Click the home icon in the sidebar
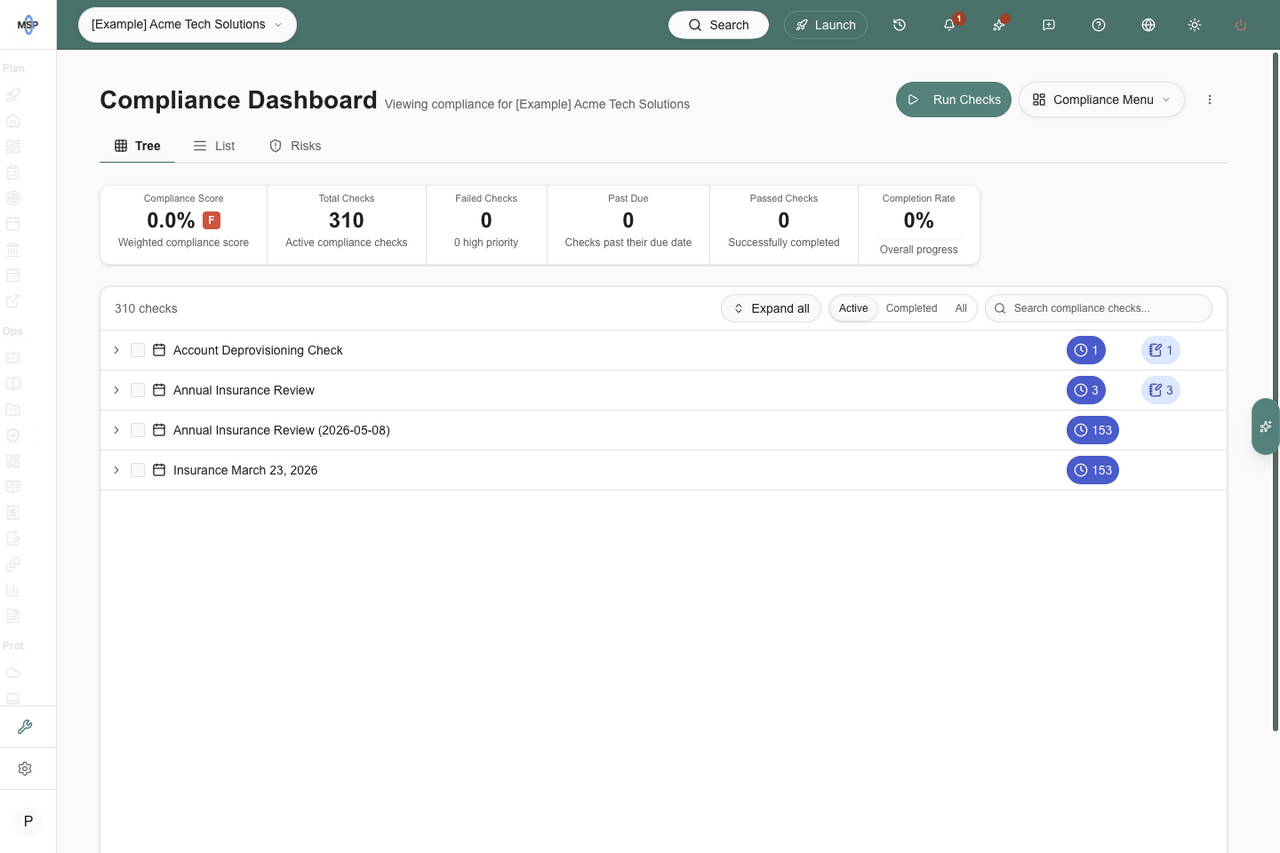1280x853 pixels. pyautogui.click(x=13, y=121)
